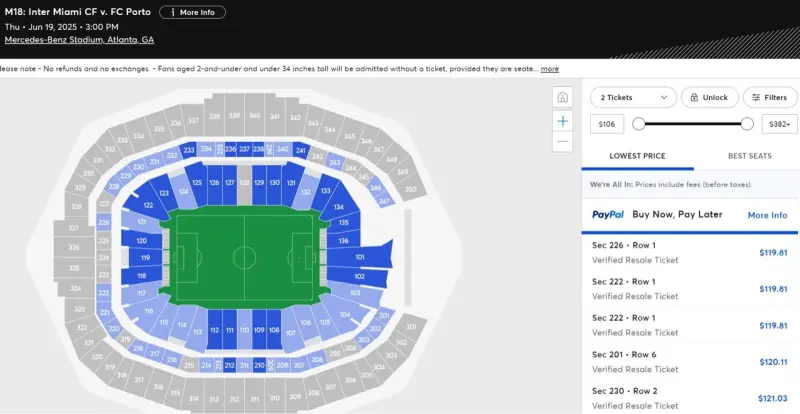This screenshot has height=414, width=800.
Task: Click the lock icon on Unlock
Action: 694,98
